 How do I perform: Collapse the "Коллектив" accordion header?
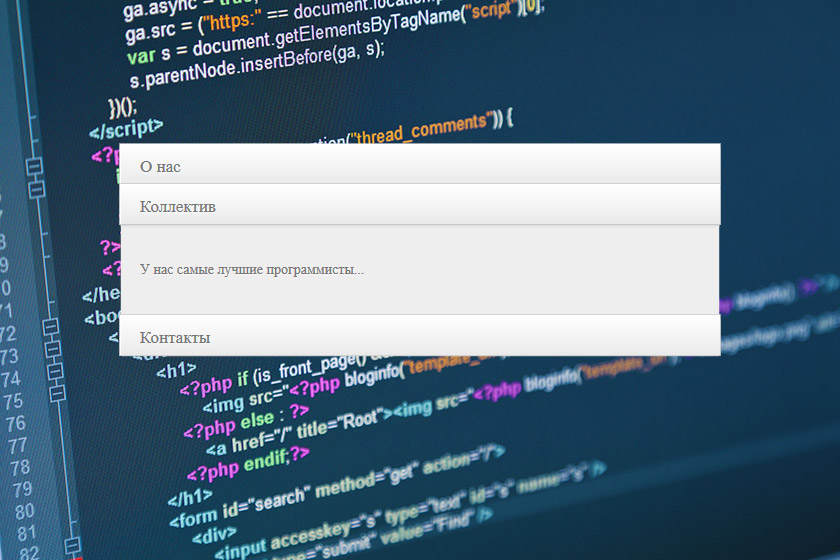[419, 204]
